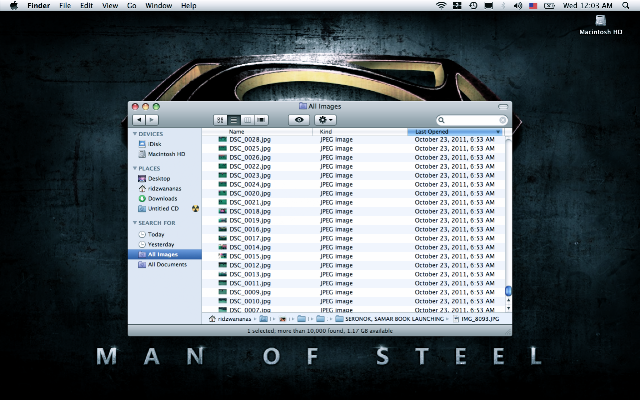Viewport: 640px width, 400px height.
Task: Click the burn icon beside Untitled CD
Action: [x=196, y=209]
